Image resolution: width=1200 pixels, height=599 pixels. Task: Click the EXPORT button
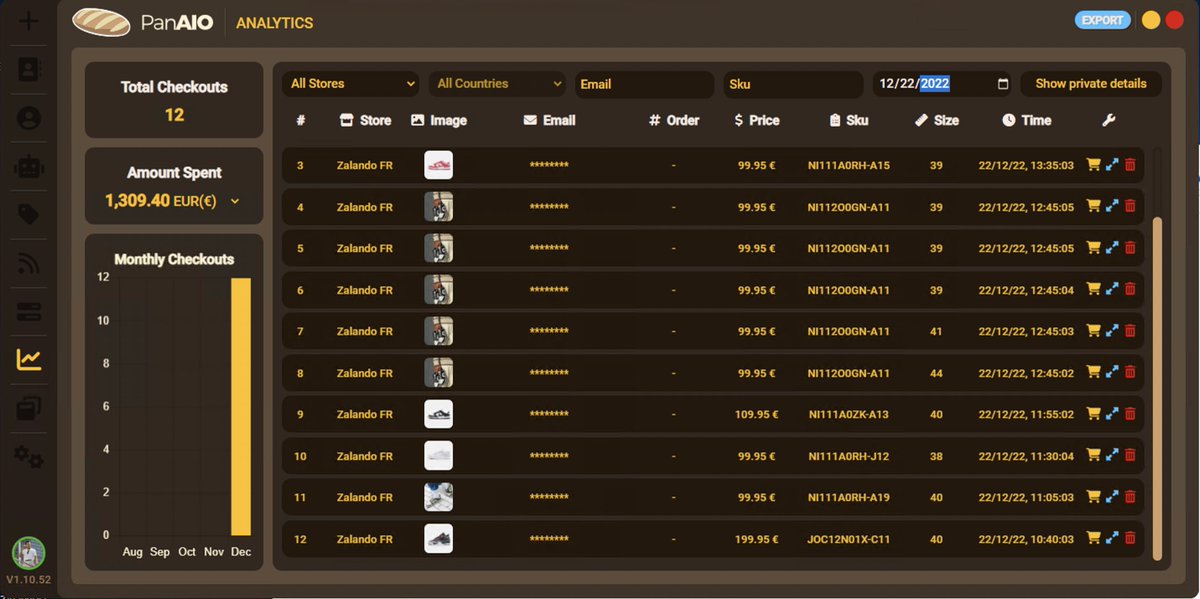tap(1103, 20)
